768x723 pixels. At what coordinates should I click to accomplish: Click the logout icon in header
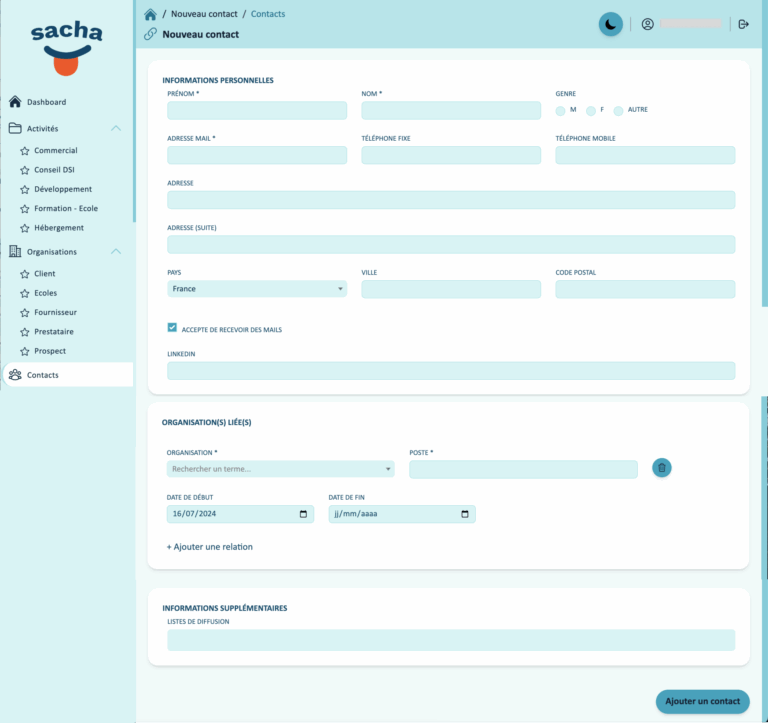tap(743, 24)
